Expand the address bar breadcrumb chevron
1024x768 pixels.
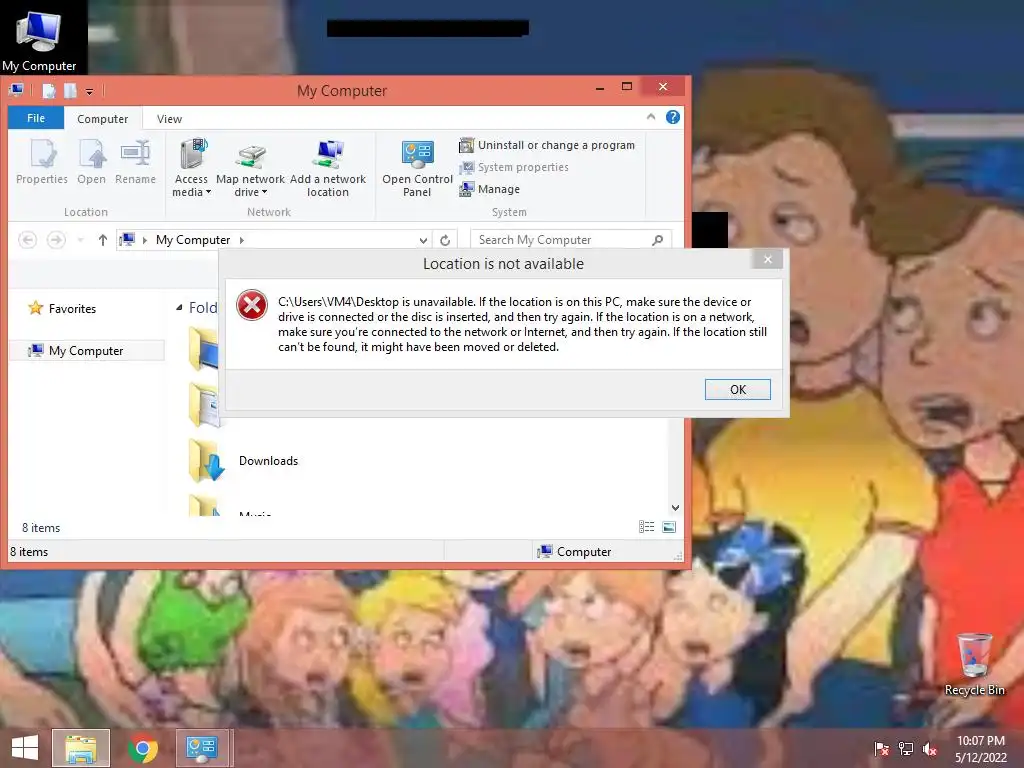click(242, 240)
